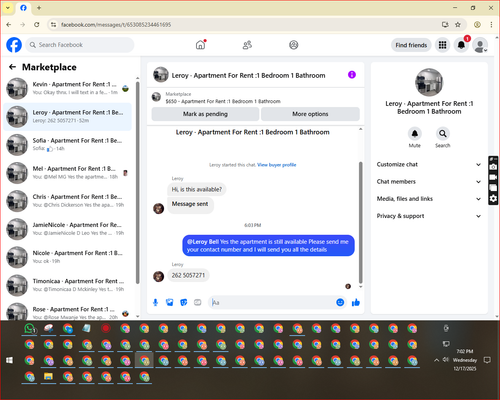Open WhatsApp from the taskbar

point(30,329)
